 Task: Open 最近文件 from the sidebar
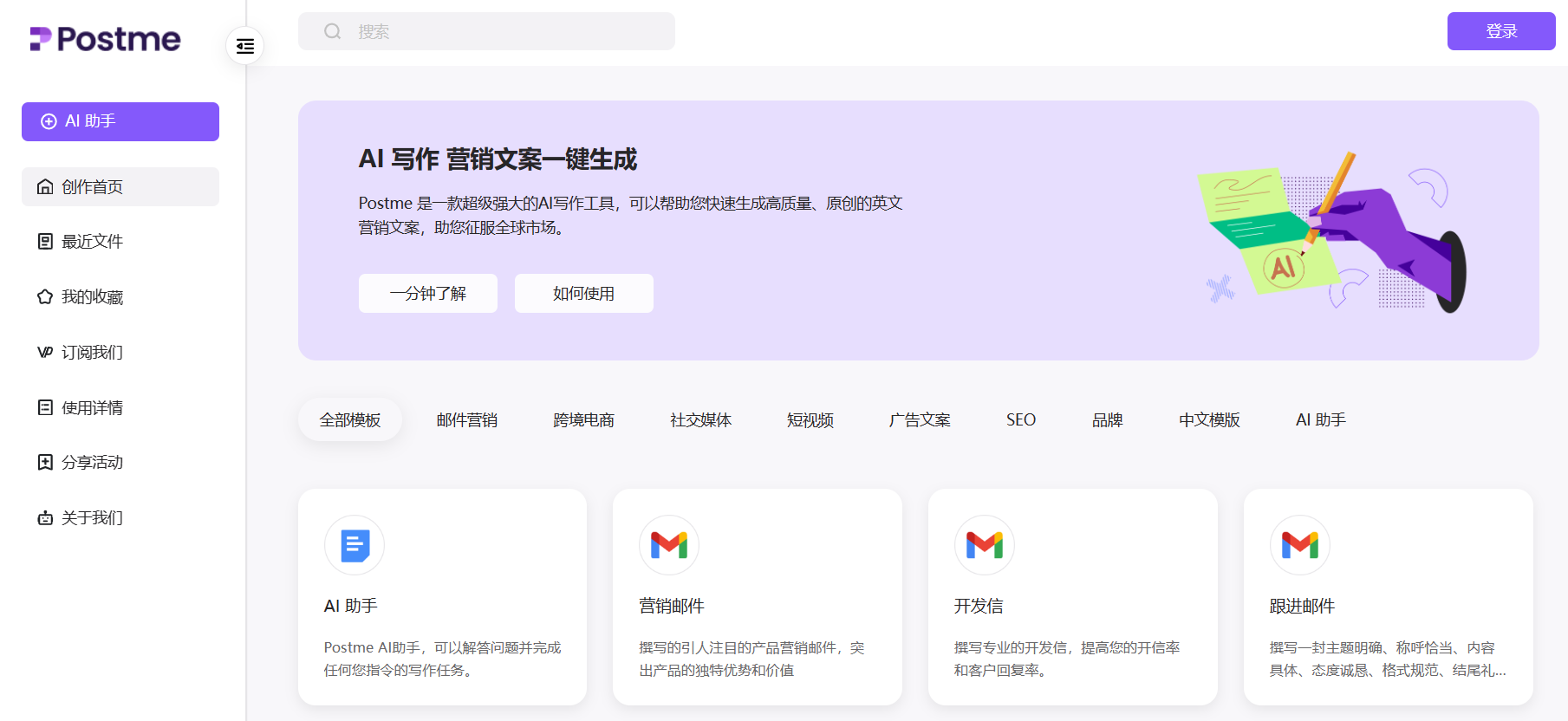92,242
